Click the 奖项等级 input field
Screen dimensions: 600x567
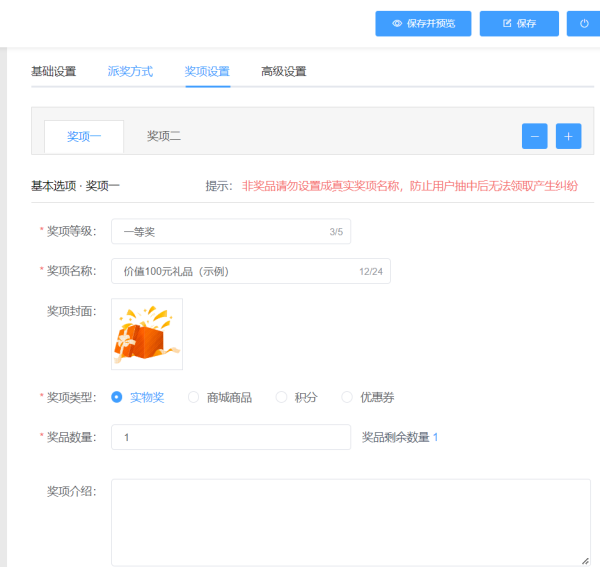click(220, 232)
